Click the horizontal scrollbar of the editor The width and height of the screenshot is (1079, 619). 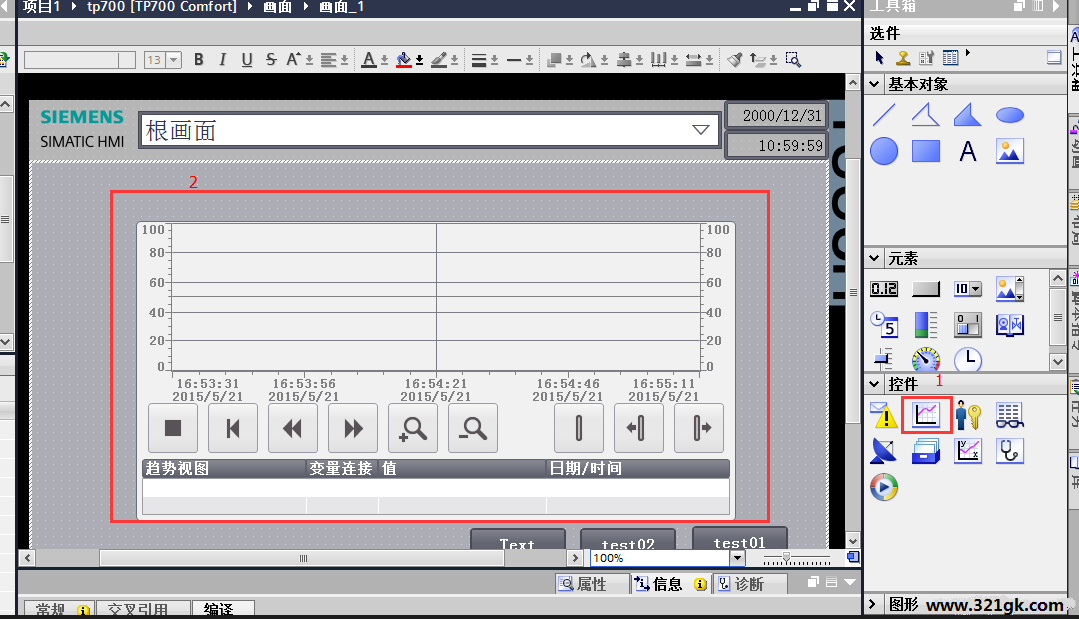click(x=301, y=558)
